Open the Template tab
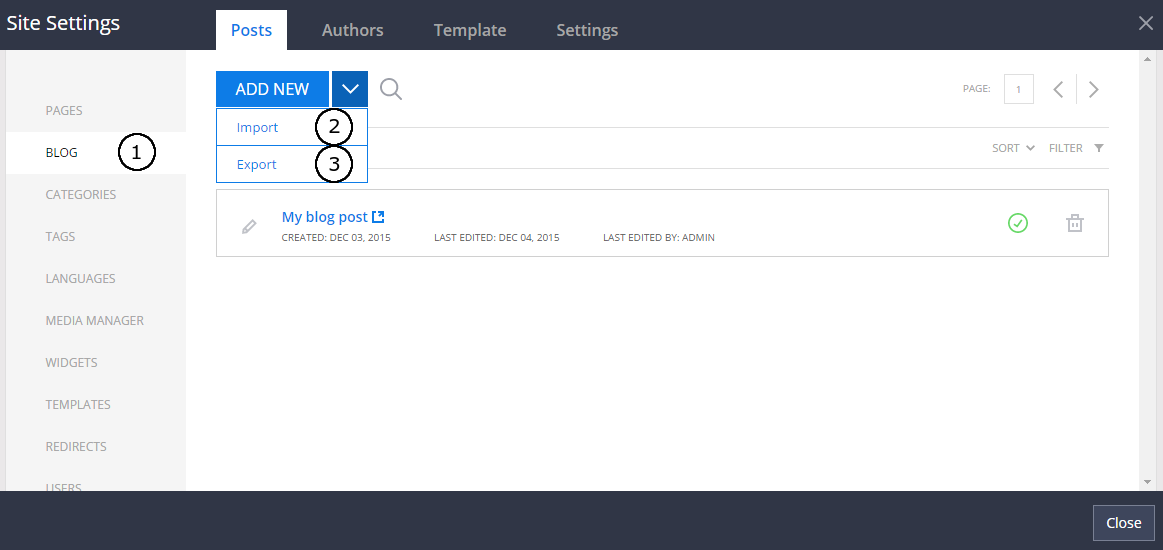The height and width of the screenshot is (550, 1163). [469, 30]
